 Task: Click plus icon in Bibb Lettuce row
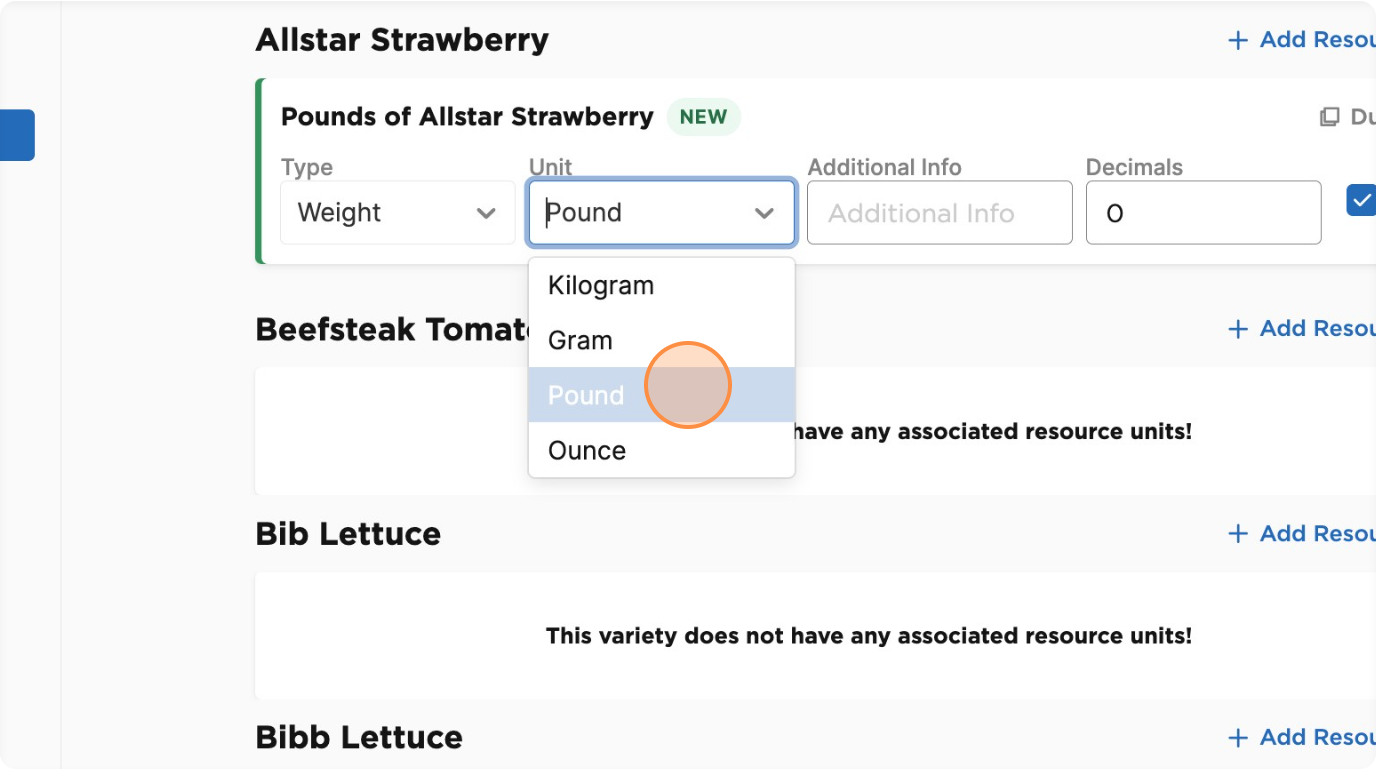(1238, 738)
